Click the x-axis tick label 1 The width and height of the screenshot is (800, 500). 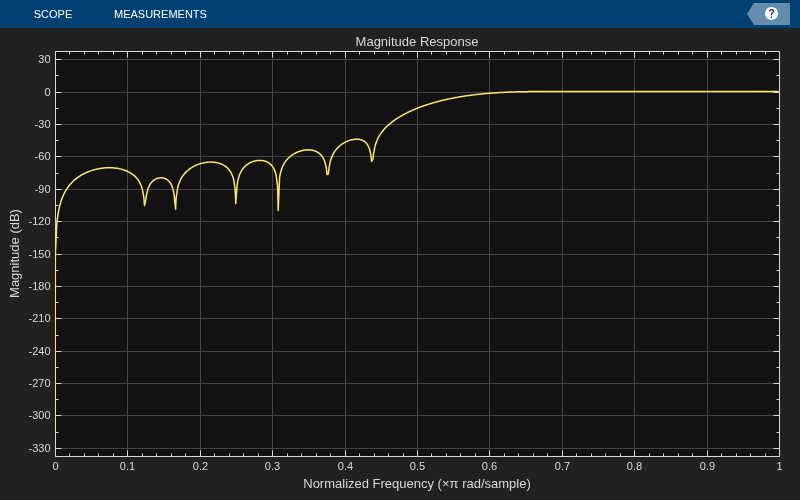tap(779, 466)
